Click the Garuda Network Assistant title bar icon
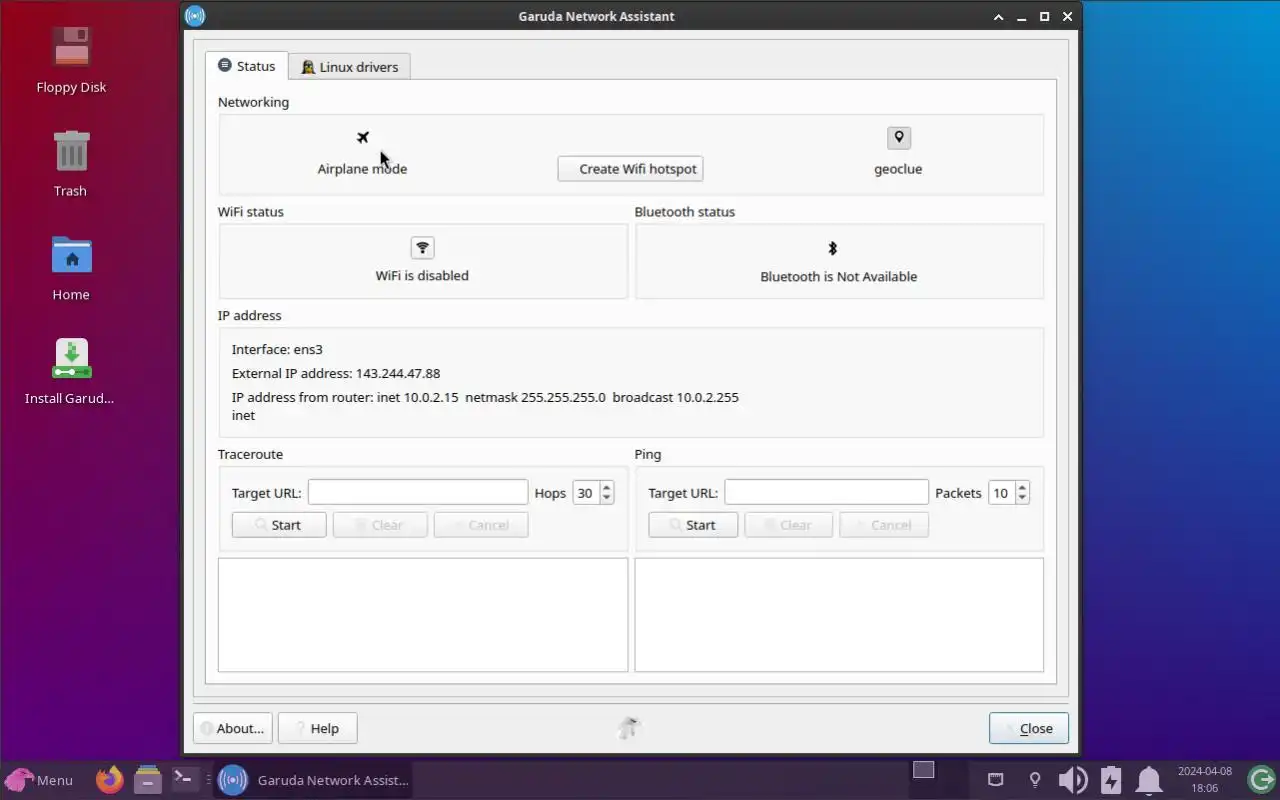Image resolution: width=1280 pixels, height=800 pixels. pyautogui.click(x=196, y=16)
